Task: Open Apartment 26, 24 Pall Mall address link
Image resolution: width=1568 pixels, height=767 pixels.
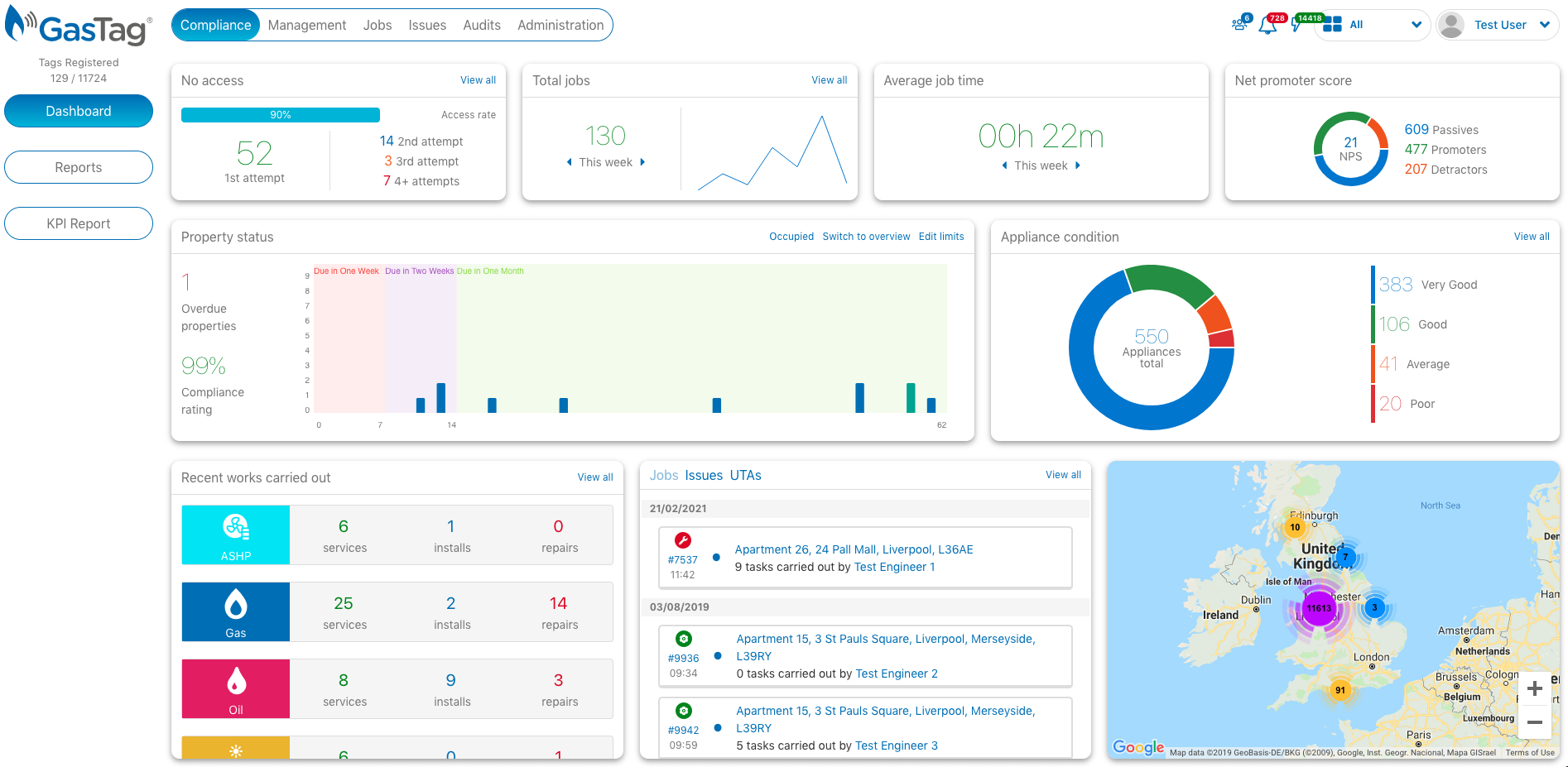Action: (854, 549)
